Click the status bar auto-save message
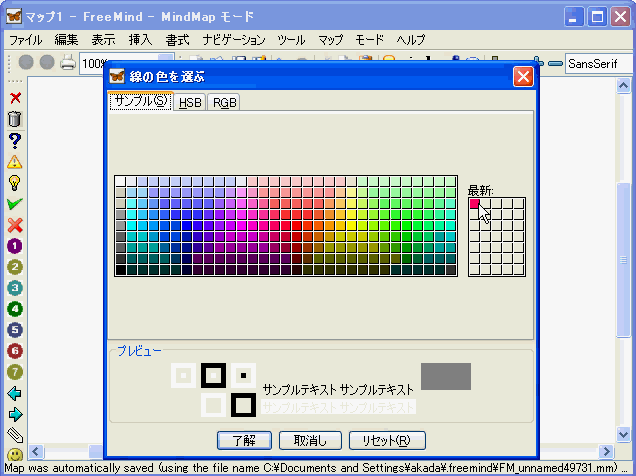Screen dimensions: 636x476 pos(315,468)
